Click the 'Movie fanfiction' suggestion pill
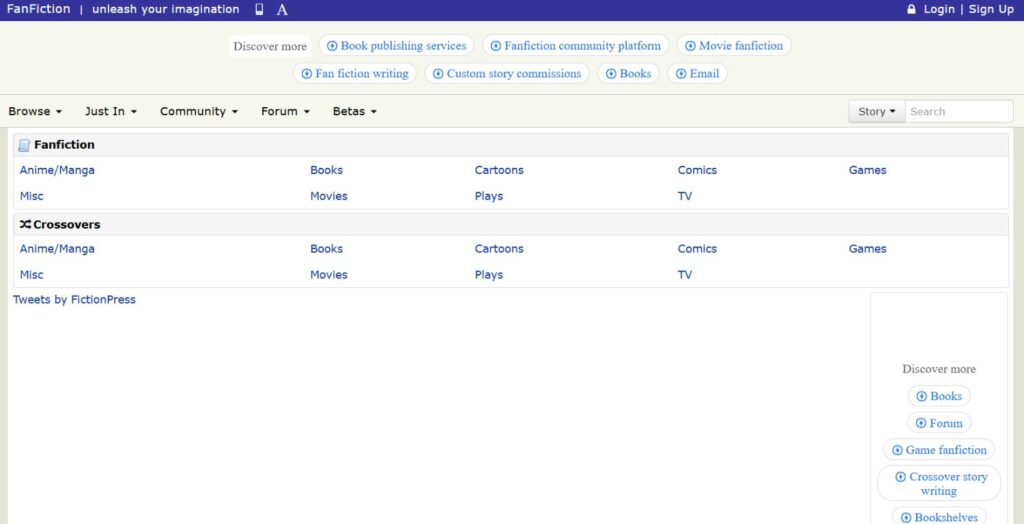The height and width of the screenshot is (524, 1024). (733, 46)
